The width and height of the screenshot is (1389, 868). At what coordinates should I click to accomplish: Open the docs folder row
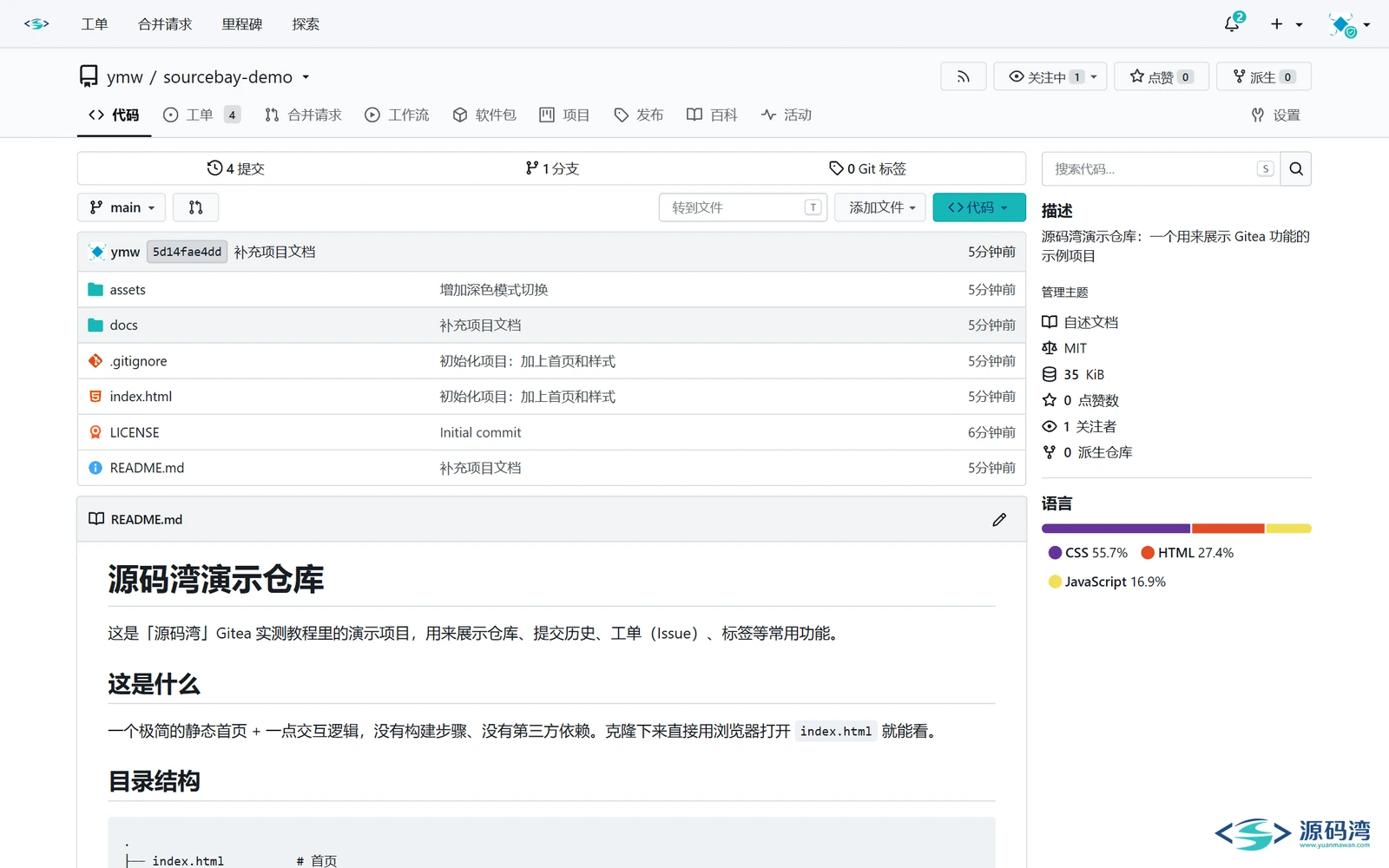tap(551, 325)
